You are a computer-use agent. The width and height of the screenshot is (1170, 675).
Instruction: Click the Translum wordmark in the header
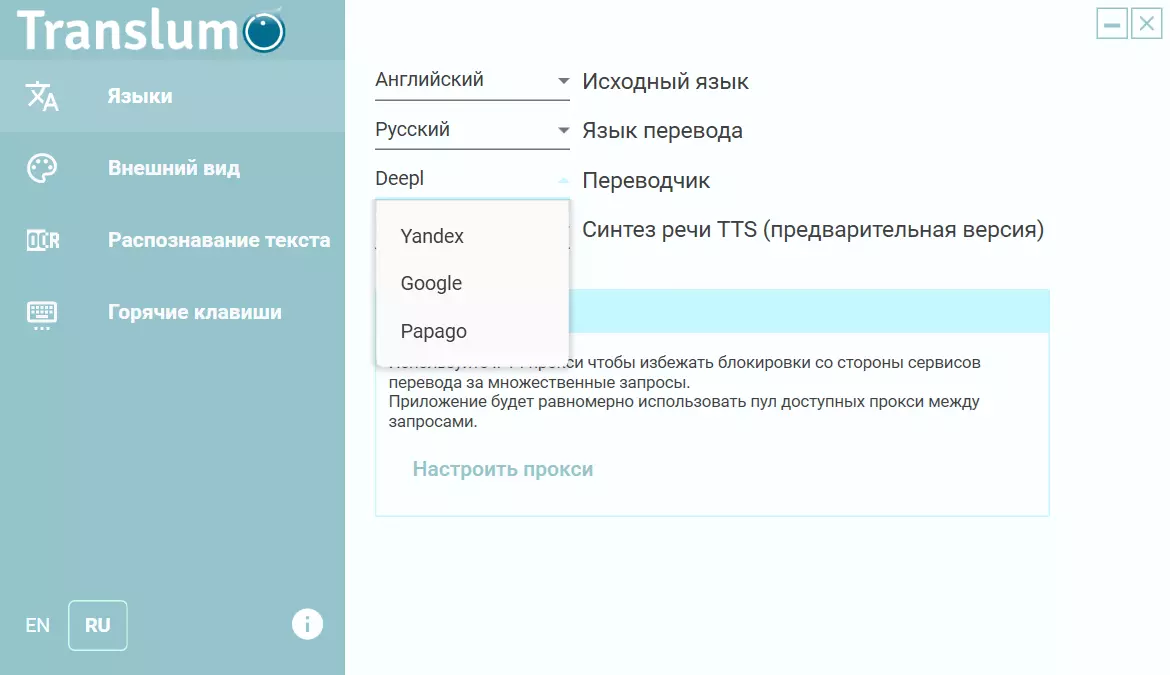(128, 31)
